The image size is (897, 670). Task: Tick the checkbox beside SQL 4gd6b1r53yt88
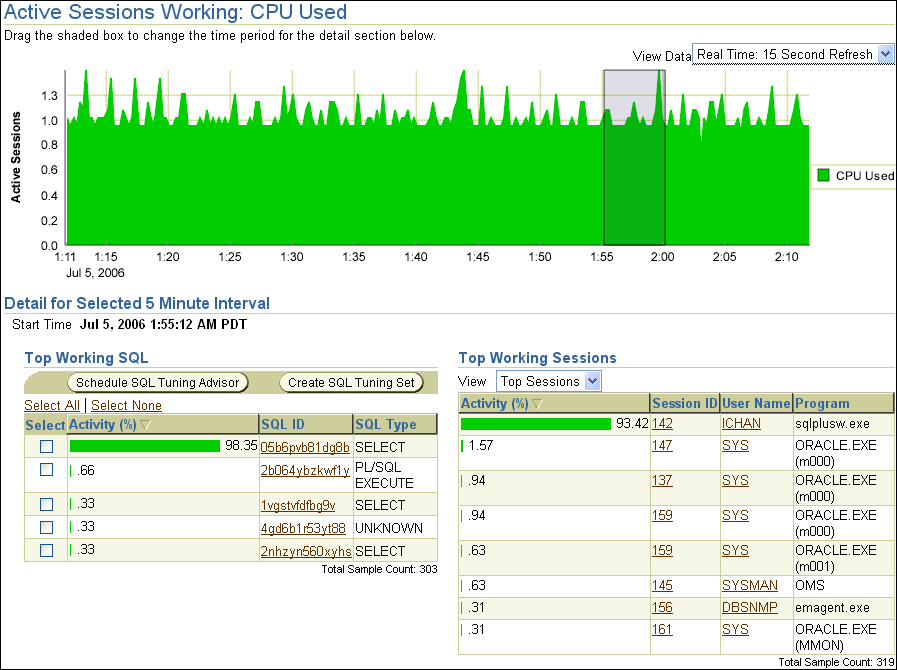[x=46, y=527]
